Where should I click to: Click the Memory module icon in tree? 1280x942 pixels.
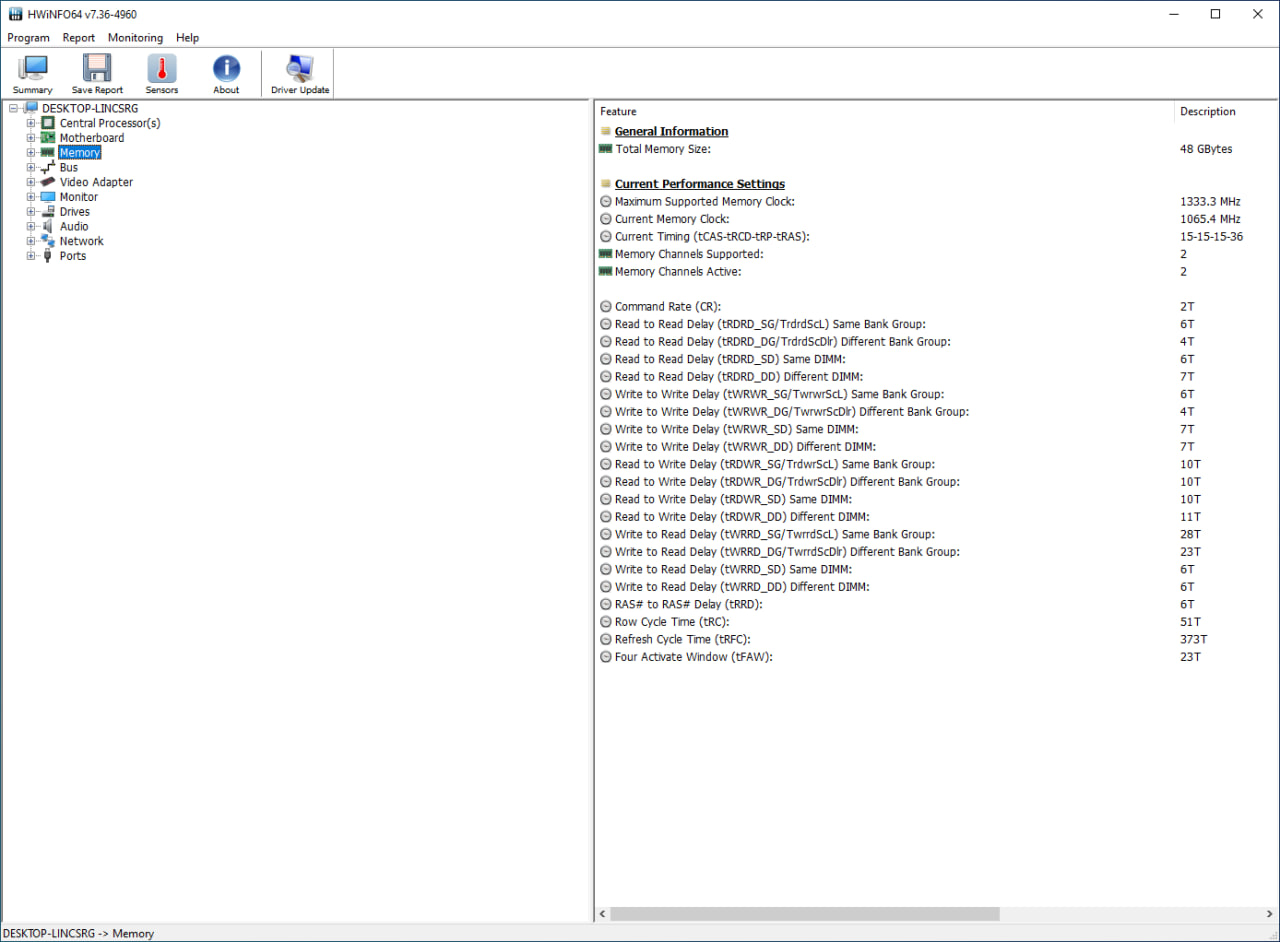pos(49,153)
